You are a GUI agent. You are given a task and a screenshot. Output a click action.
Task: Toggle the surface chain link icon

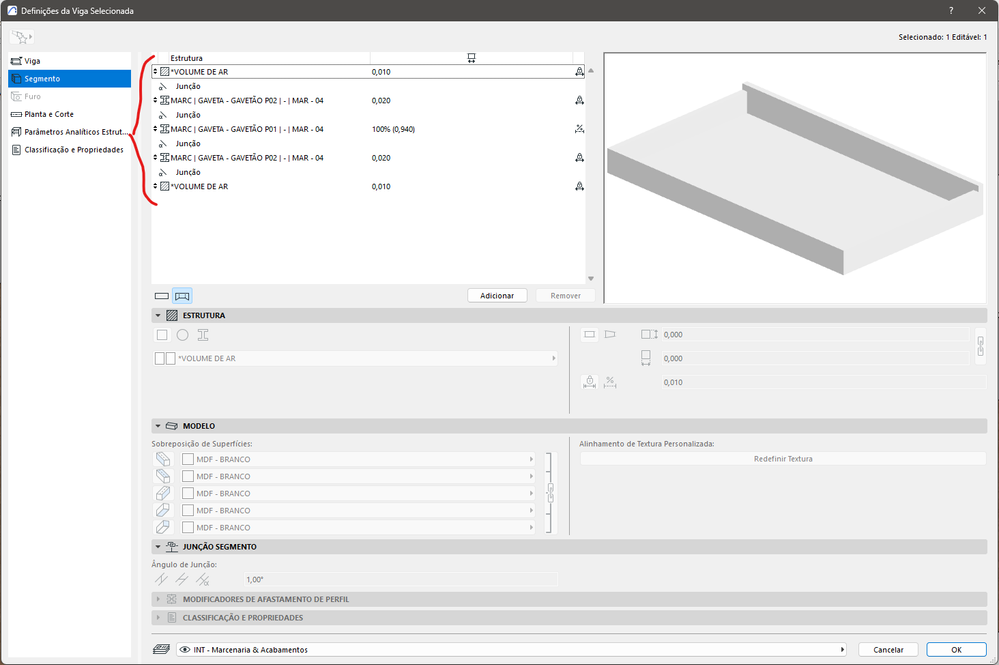pos(550,493)
